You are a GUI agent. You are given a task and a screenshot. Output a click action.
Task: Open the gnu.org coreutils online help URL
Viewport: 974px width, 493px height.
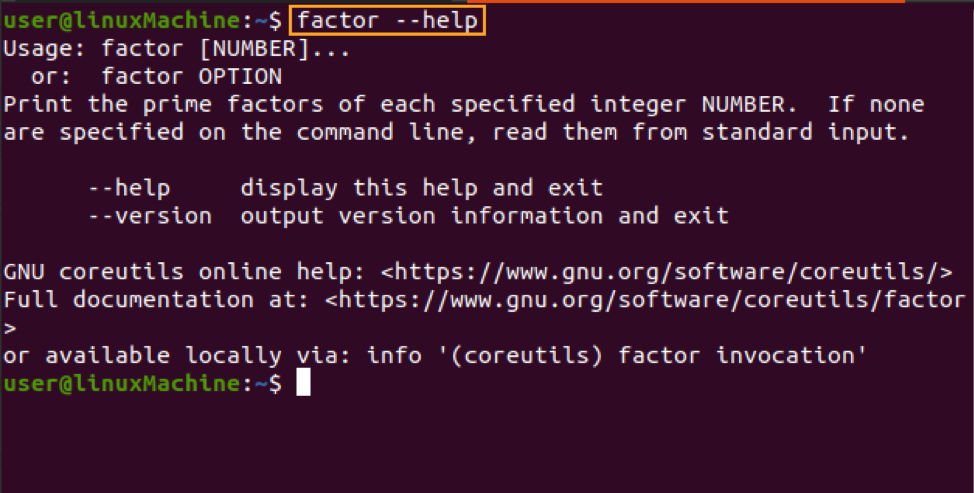coord(667,272)
